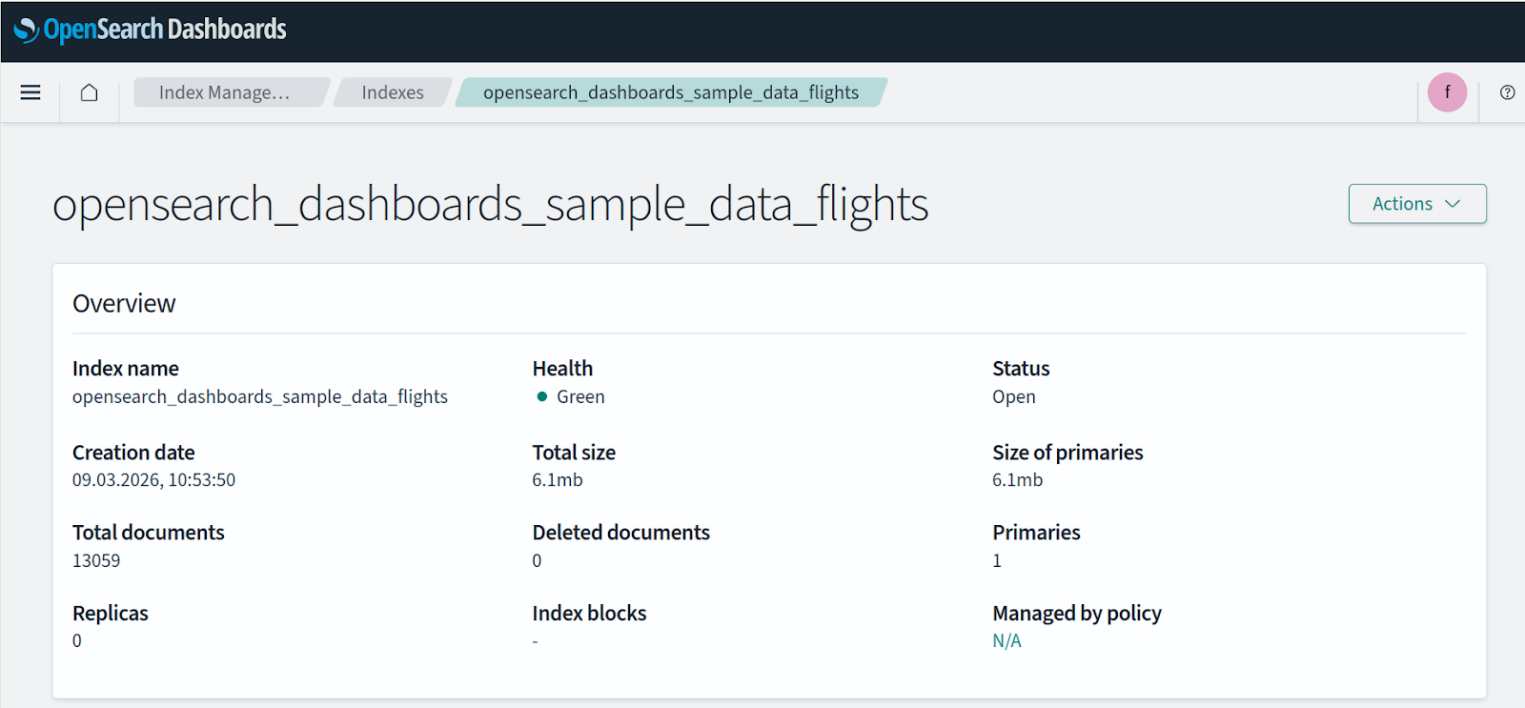Click the Status value Open
1525x708 pixels.
point(1014,397)
